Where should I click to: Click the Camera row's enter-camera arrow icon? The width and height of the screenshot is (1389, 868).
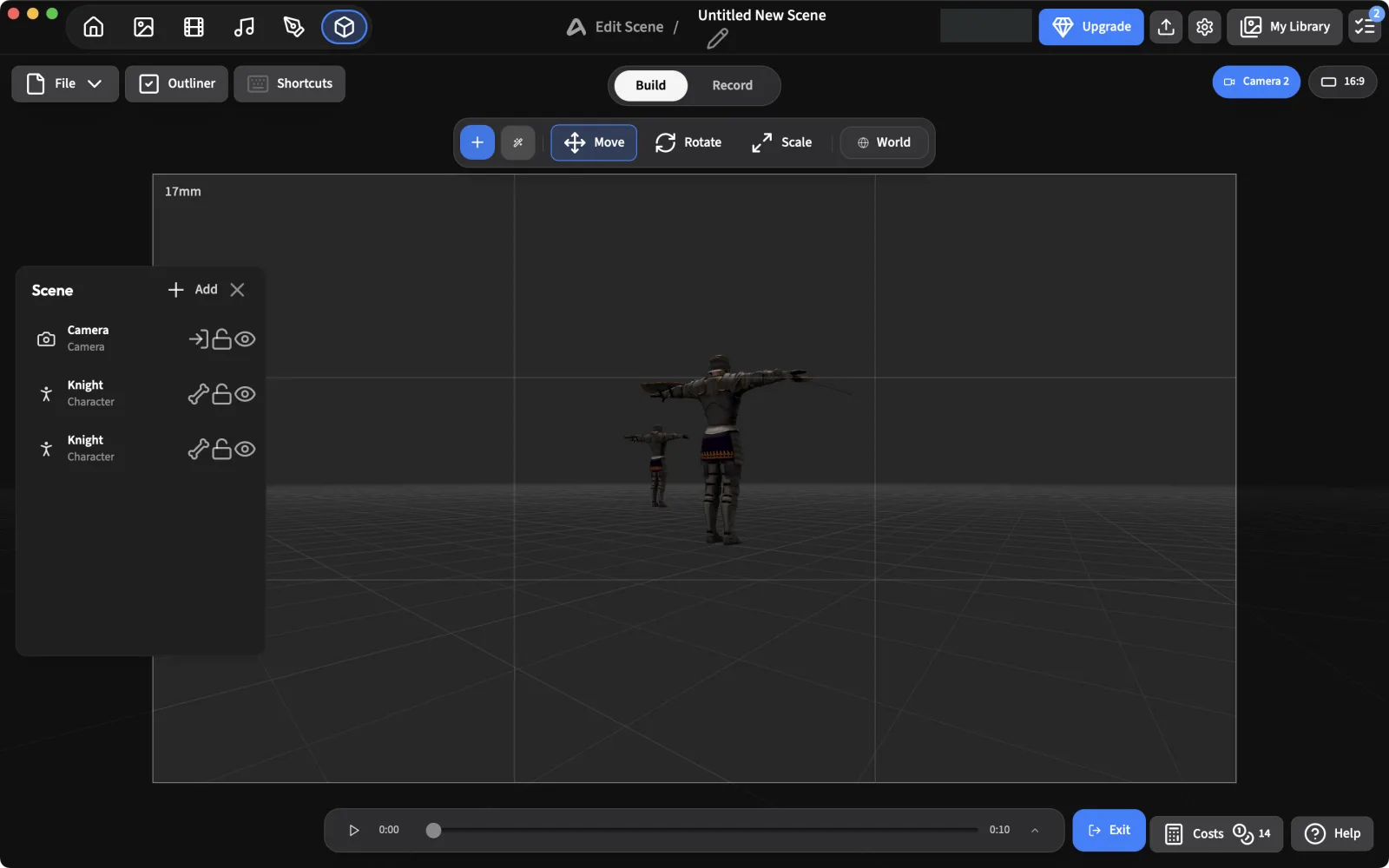click(198, 339)
